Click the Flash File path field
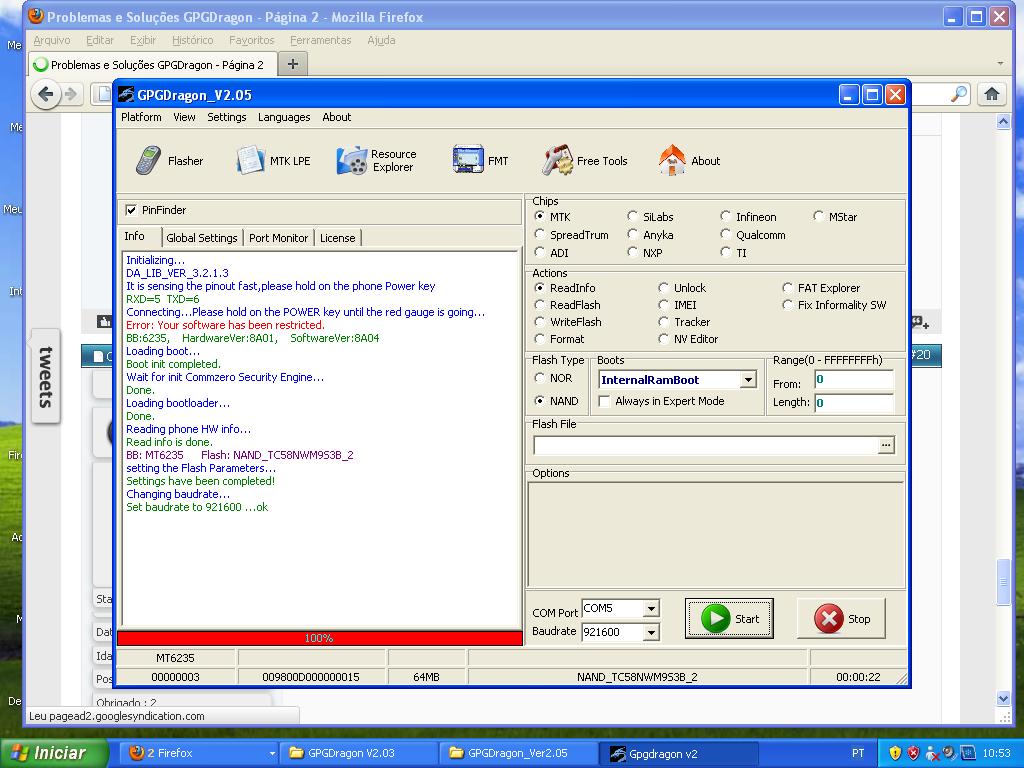1024x768 pixels. coord(706,445)
